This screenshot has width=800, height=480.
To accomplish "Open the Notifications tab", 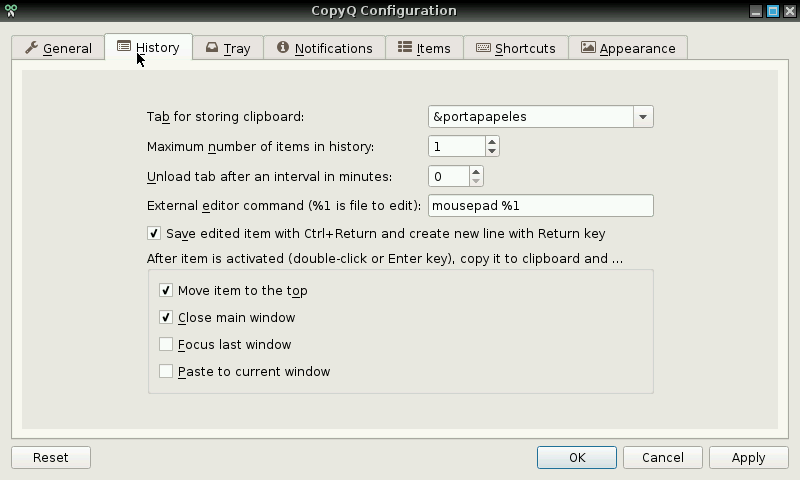I will pyautogui.click(x=324, y=48).
